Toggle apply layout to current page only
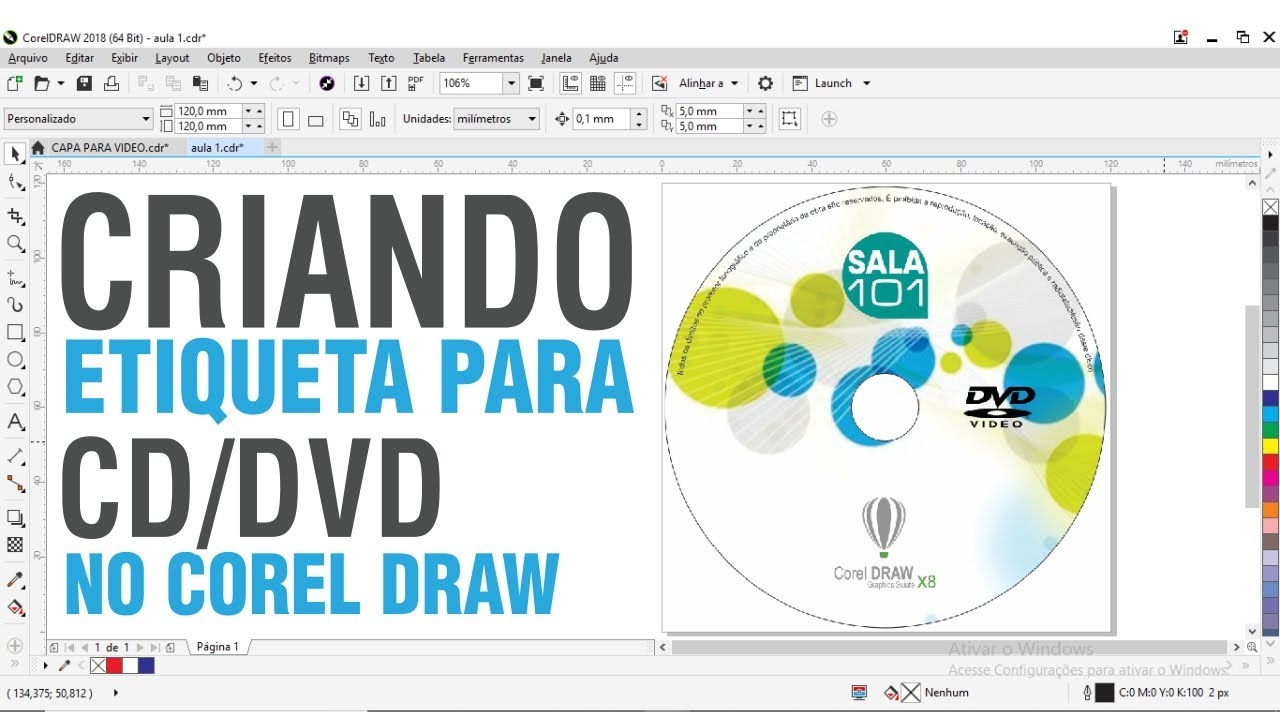 (377, 119)
